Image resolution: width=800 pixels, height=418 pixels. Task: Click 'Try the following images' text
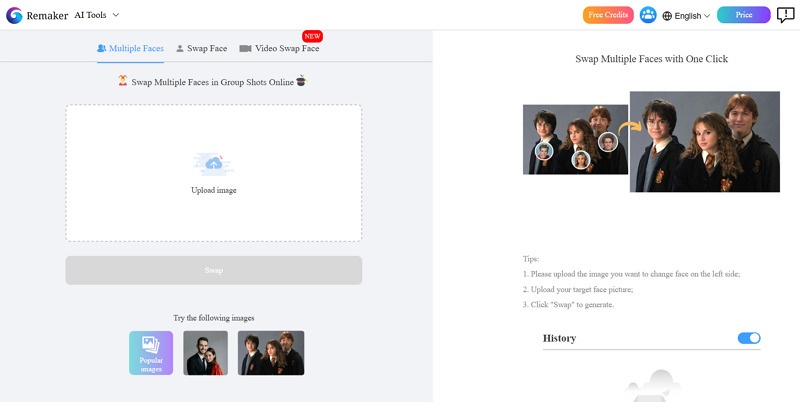click(214, 318)
